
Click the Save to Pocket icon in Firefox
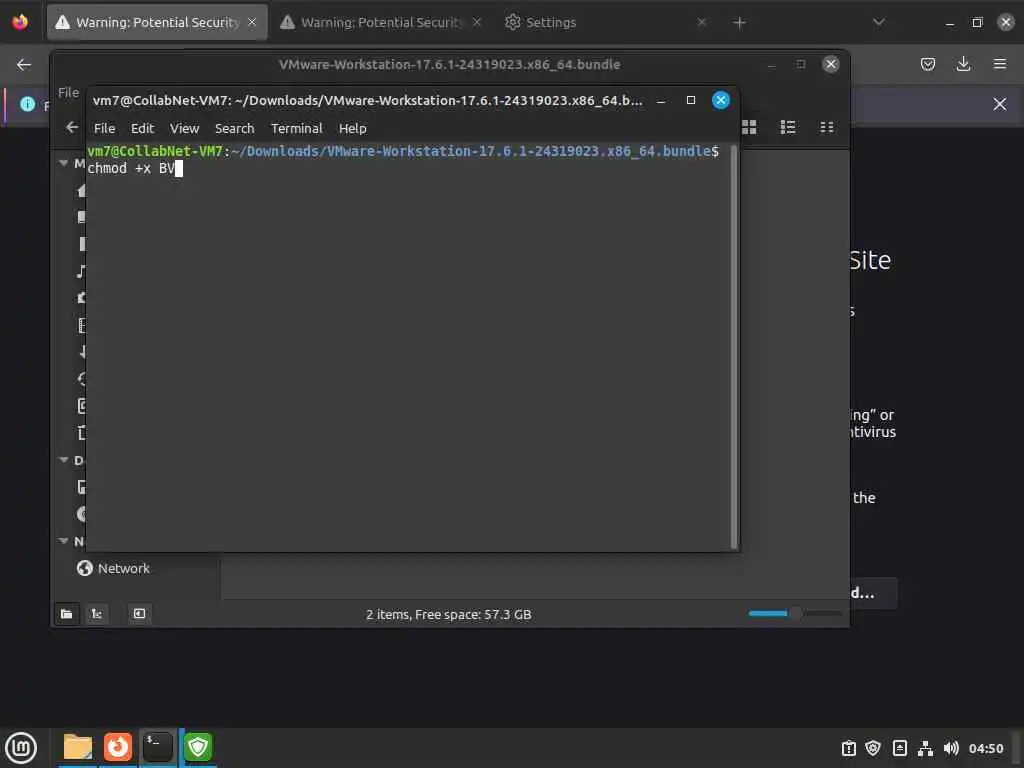(928, 64)
